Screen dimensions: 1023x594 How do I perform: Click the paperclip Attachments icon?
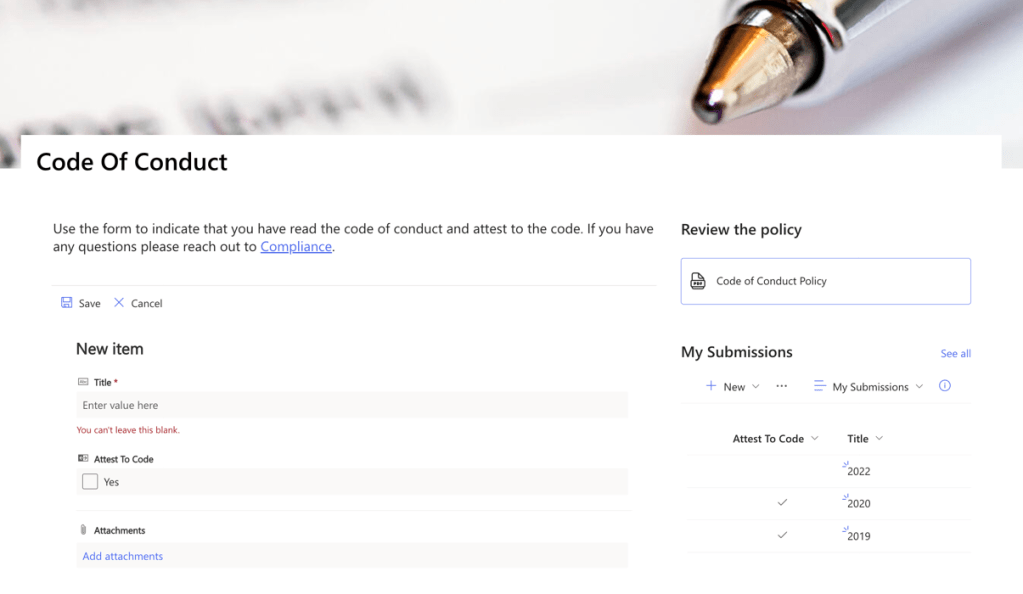click(x=83, y=530)
